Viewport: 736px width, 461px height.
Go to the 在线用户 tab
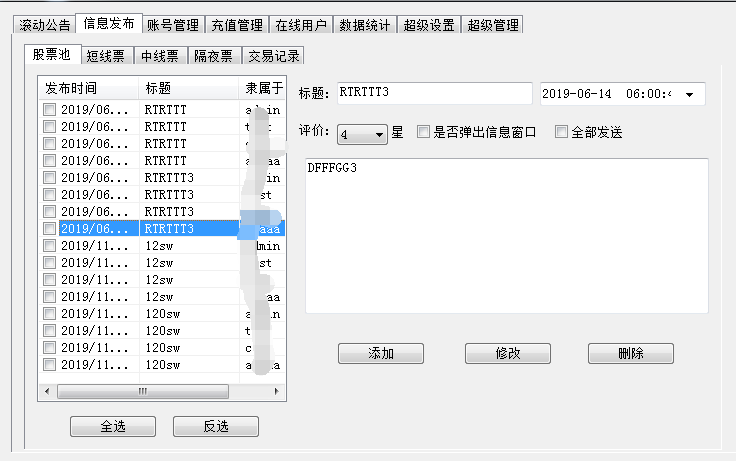click(301, 25)
